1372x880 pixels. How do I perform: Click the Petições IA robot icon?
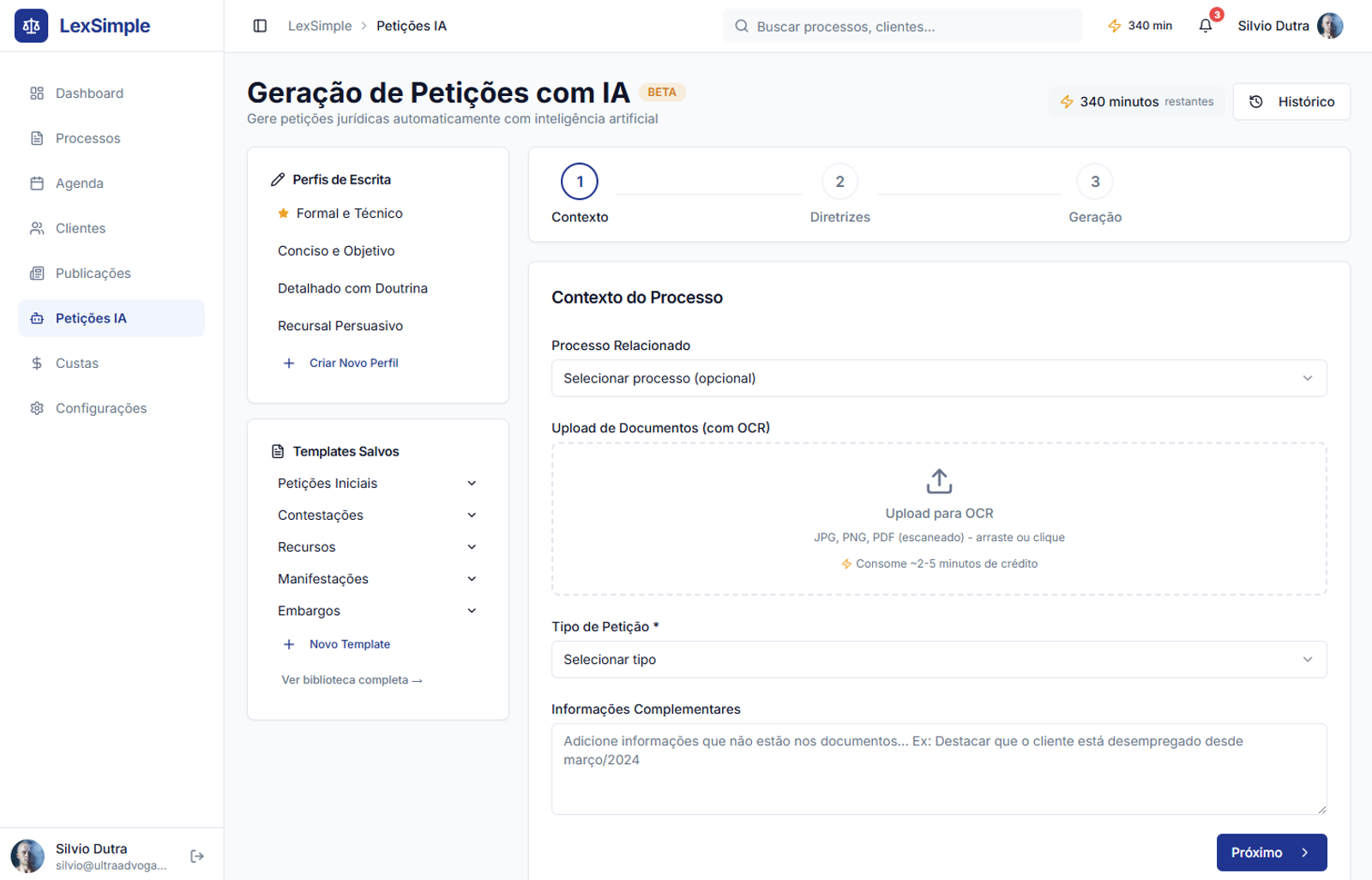click(x=37, y=318)
